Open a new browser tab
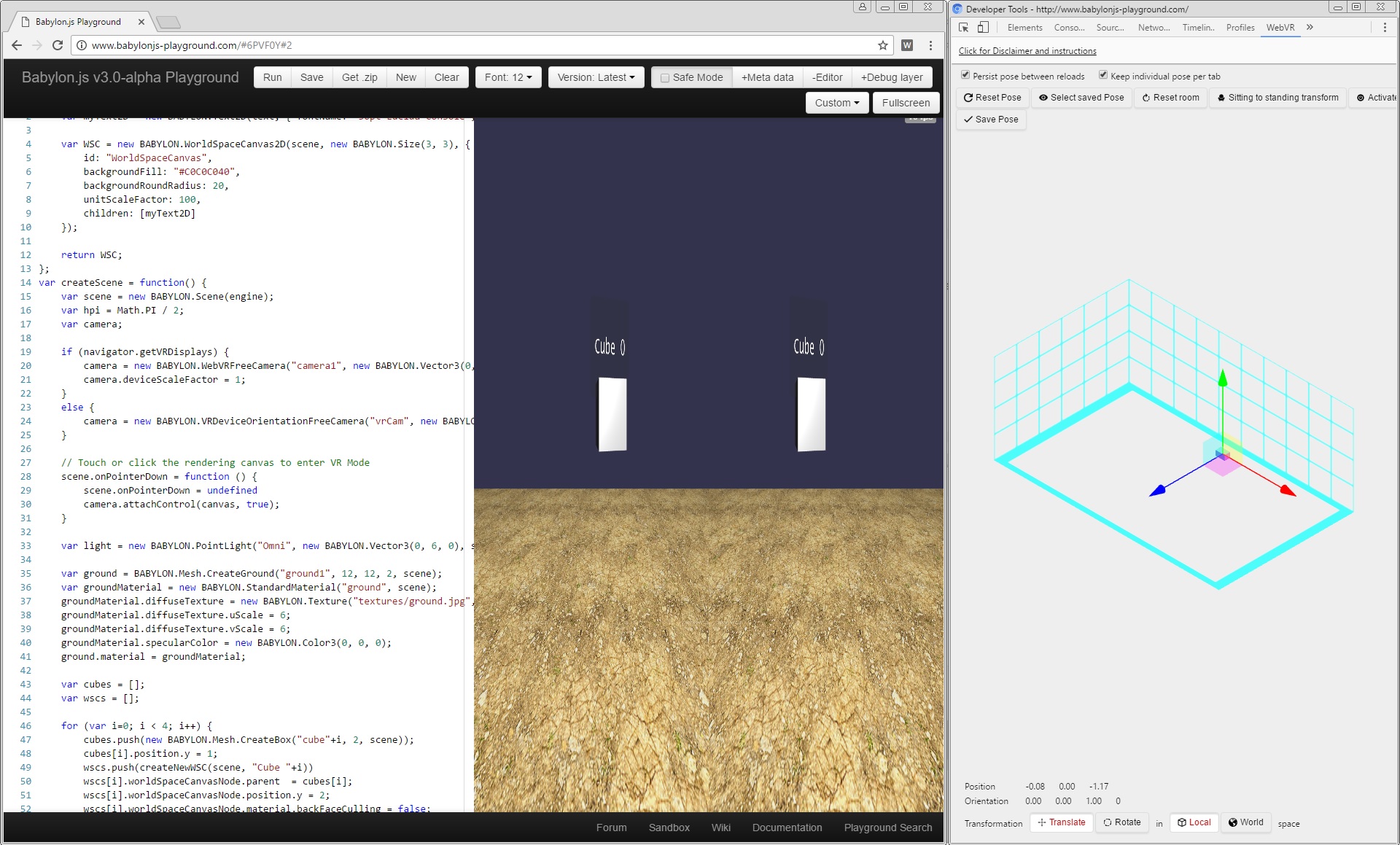This screenshot has width=1400, height=845. click(x=168, y=22)
